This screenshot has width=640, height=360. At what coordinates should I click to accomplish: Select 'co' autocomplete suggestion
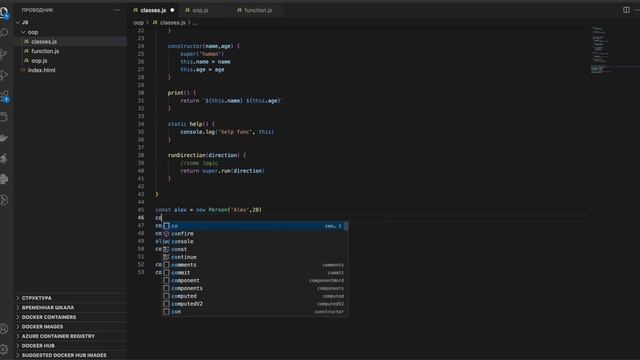tap(253, 226)
